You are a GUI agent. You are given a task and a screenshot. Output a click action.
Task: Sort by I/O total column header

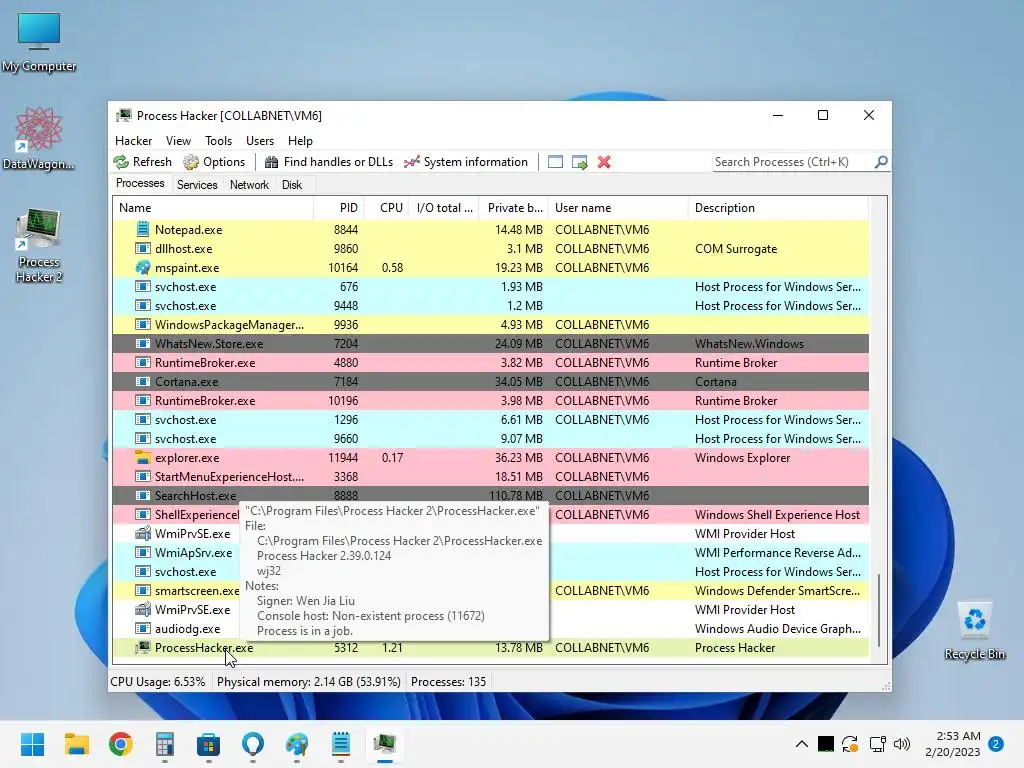(444, 208)
